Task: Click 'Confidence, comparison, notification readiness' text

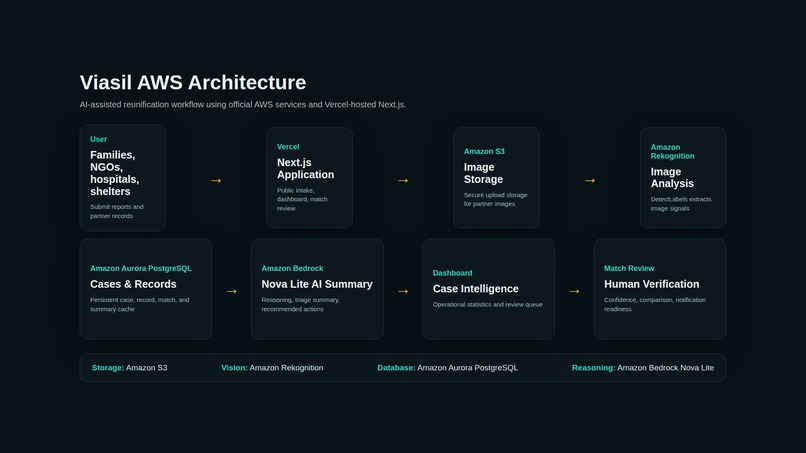Action: click(655, 304)
